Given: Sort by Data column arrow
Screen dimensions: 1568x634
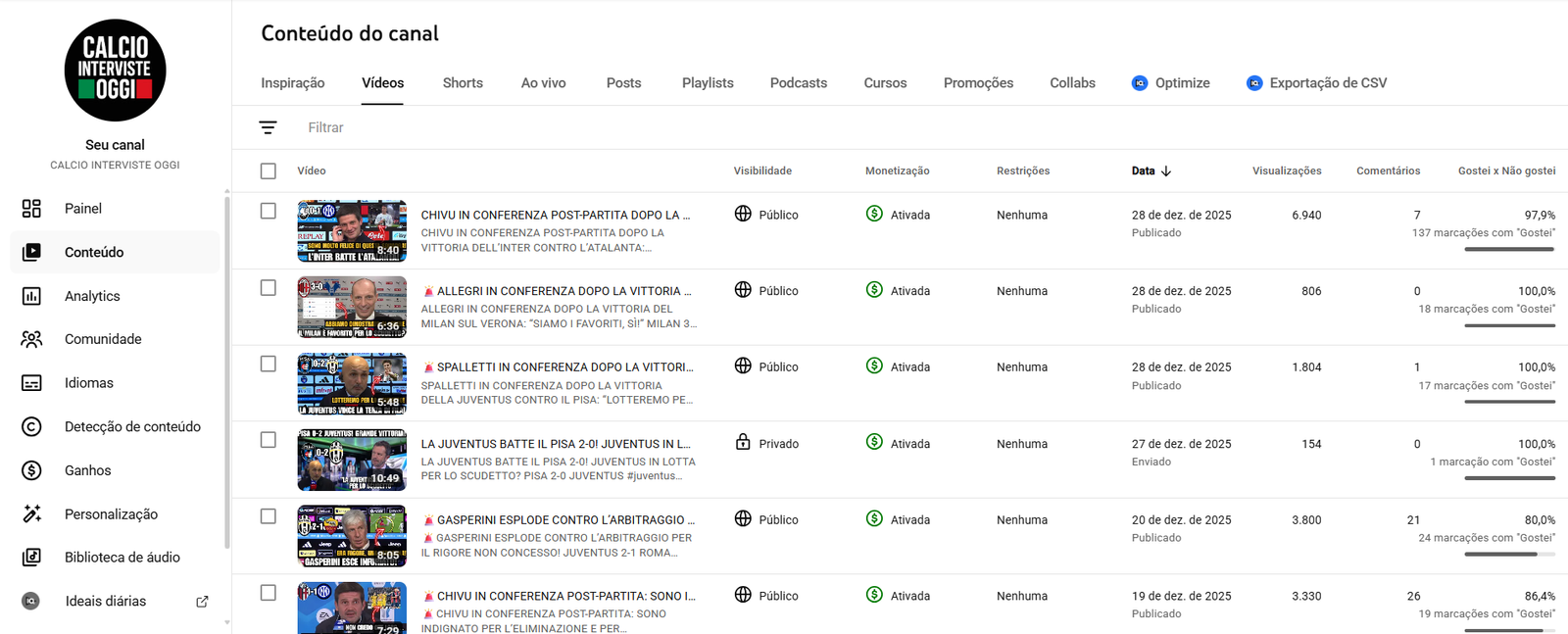Looking at the screenshot, I should [x=1166, y=171].
